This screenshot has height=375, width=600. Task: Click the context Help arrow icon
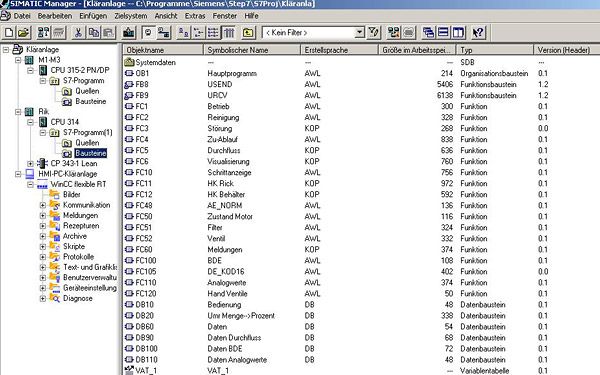click(478, 33)
